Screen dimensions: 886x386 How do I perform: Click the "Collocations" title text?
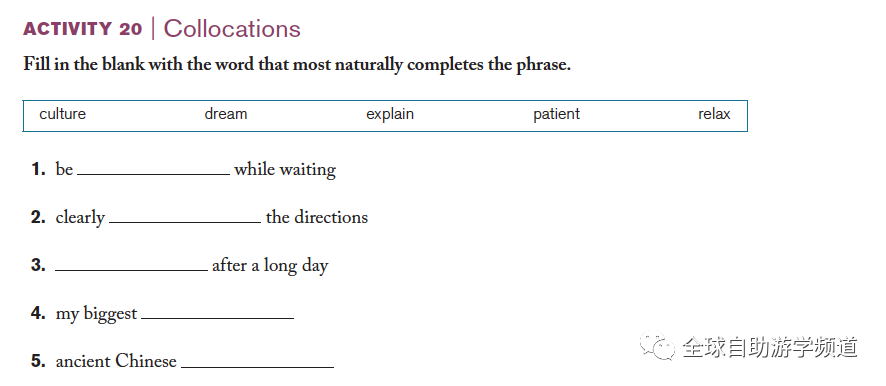[232, 29]
